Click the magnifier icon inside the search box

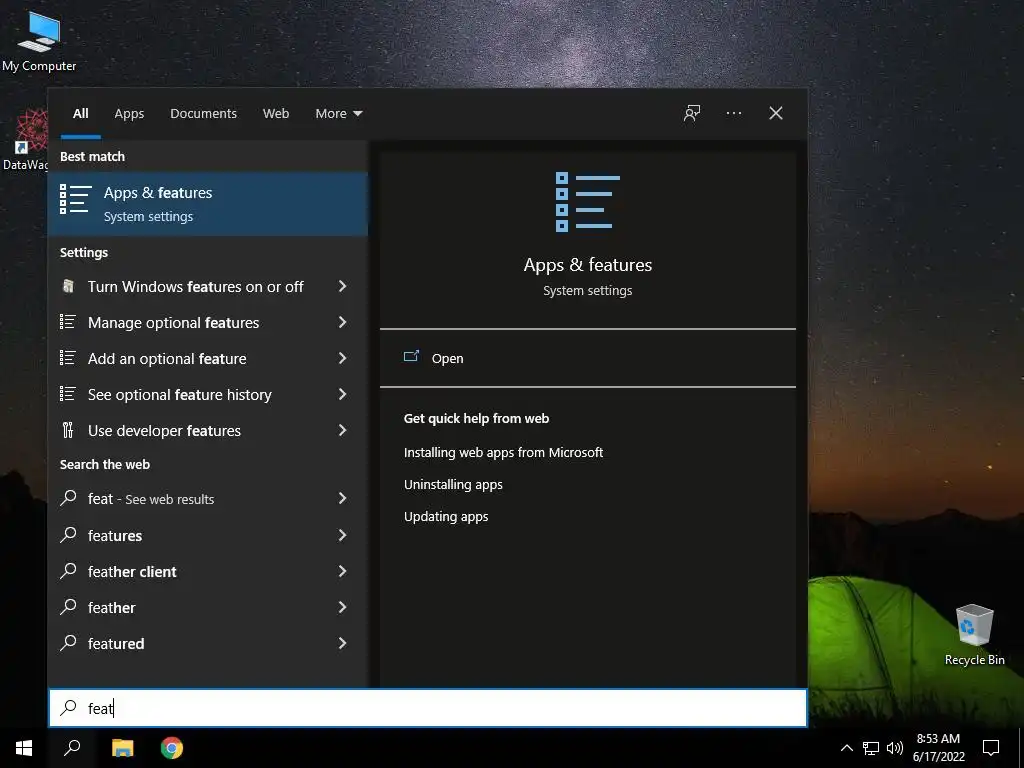(68, 707)
